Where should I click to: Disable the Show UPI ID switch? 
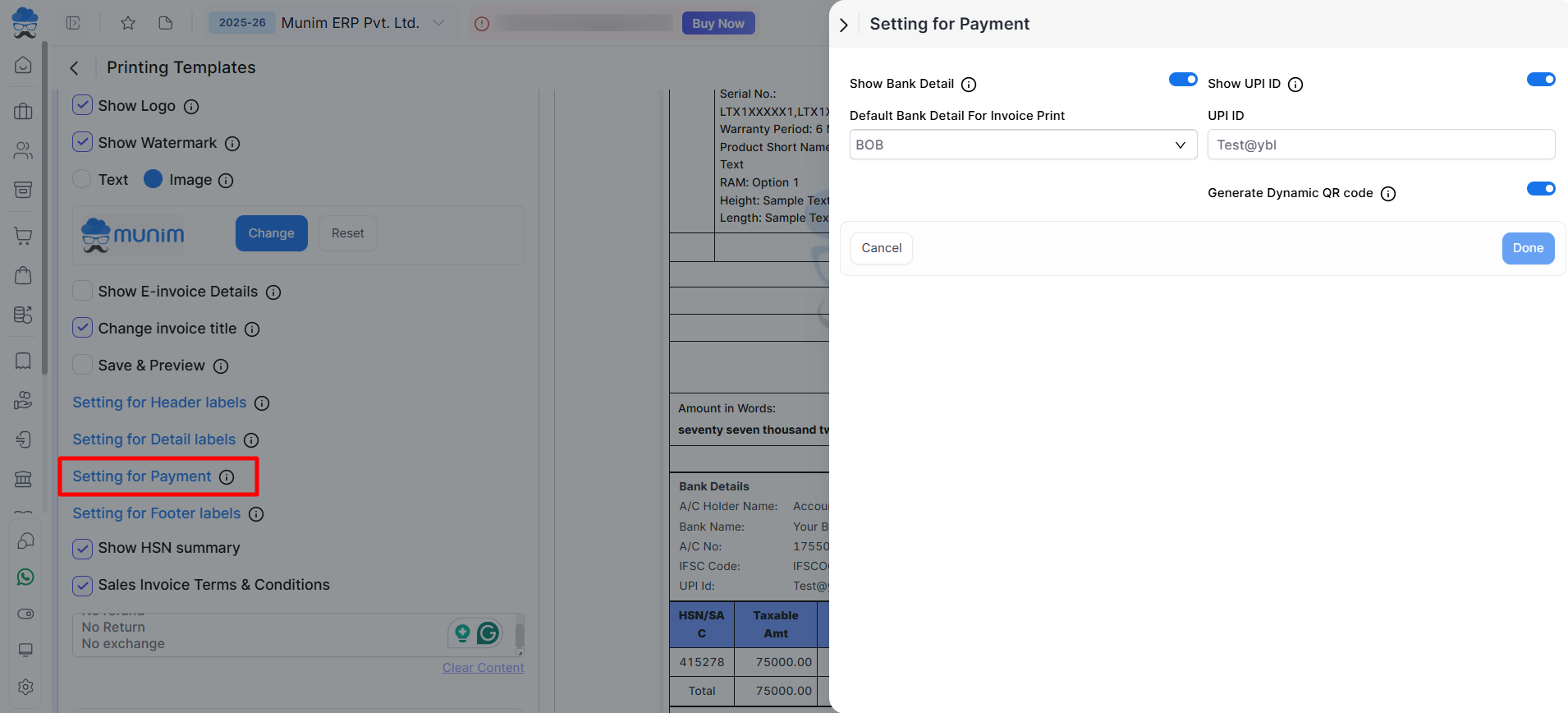tap(1540, 80)
